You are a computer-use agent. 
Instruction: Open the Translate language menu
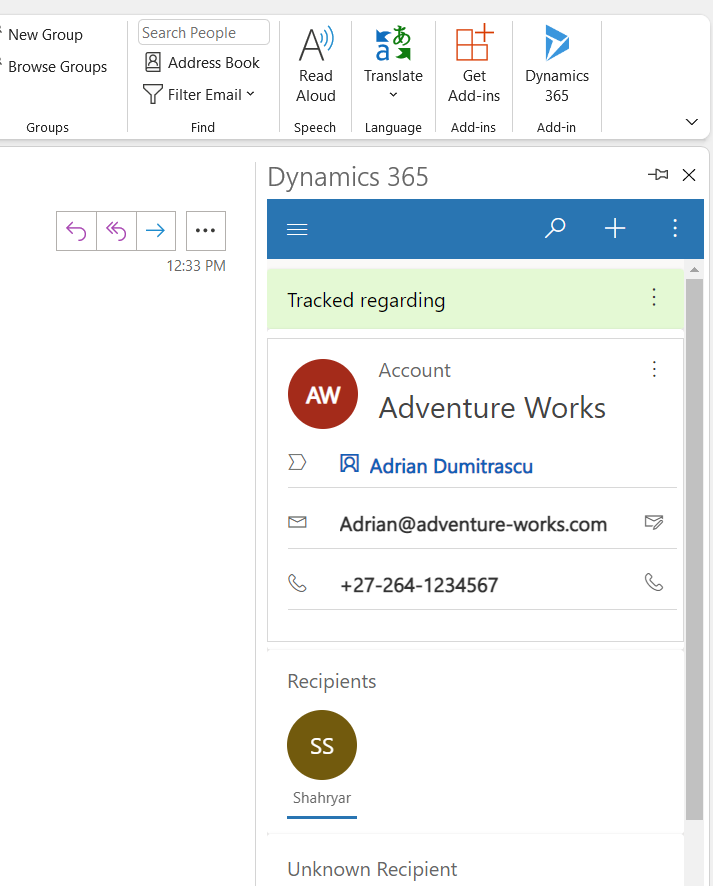tap(393, 94)
